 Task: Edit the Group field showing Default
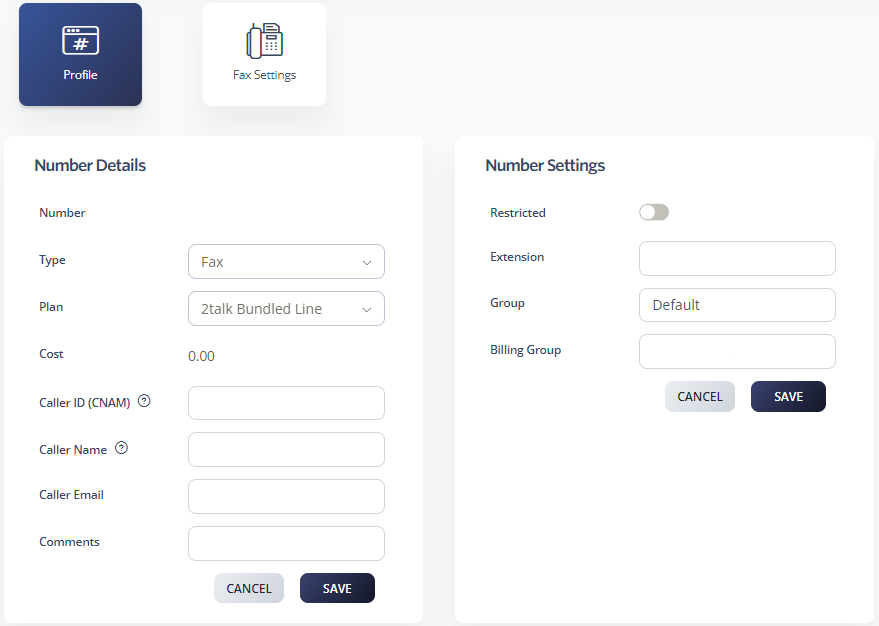pos(737,305)
